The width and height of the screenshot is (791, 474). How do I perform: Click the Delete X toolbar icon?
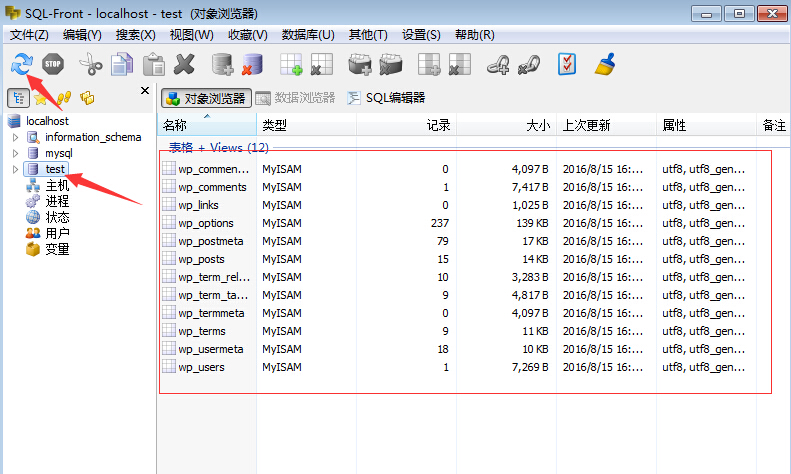[x=184, y=65]
